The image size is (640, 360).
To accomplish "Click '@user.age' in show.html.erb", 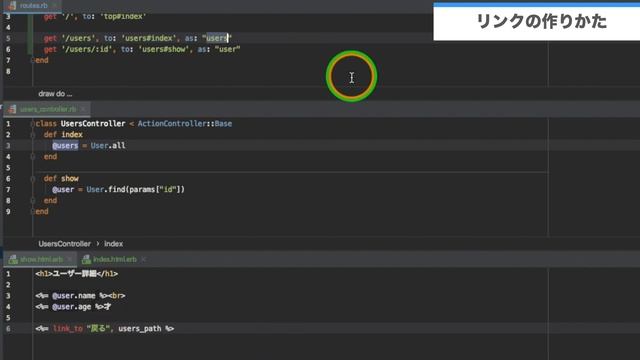I will (71, 307).
